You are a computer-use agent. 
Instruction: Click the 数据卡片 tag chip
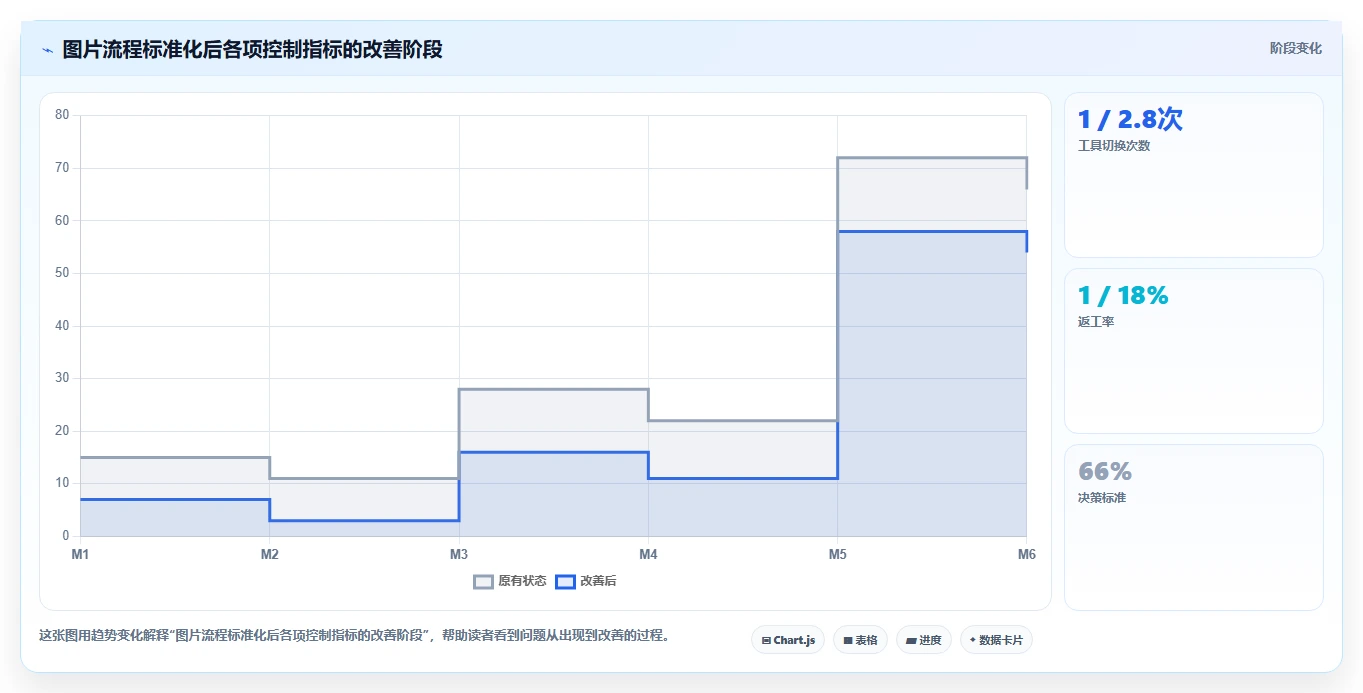click(996, 640)
